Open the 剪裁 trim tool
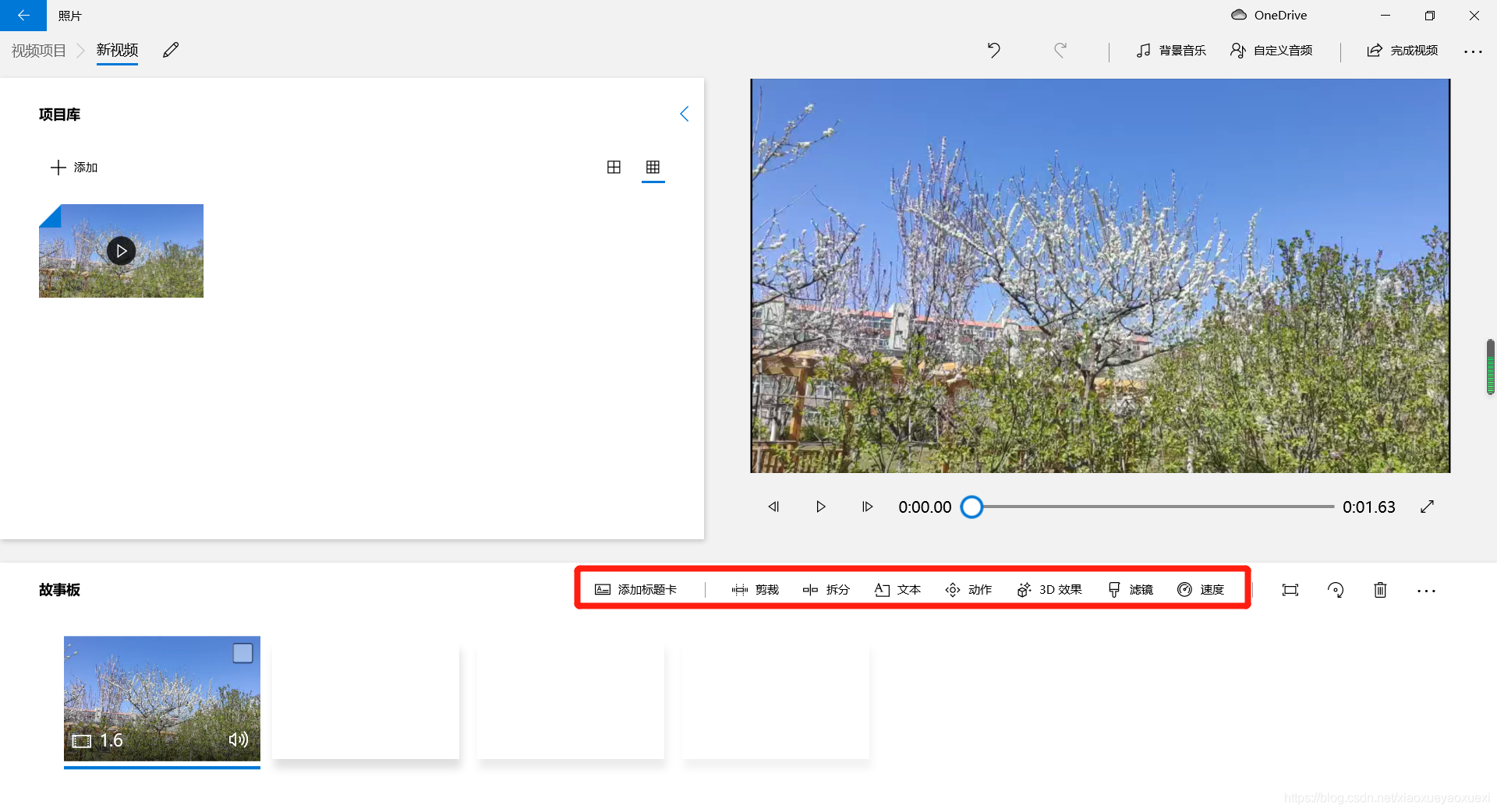This screenshot has width=1497, height=812. click(x=755, y=590)
